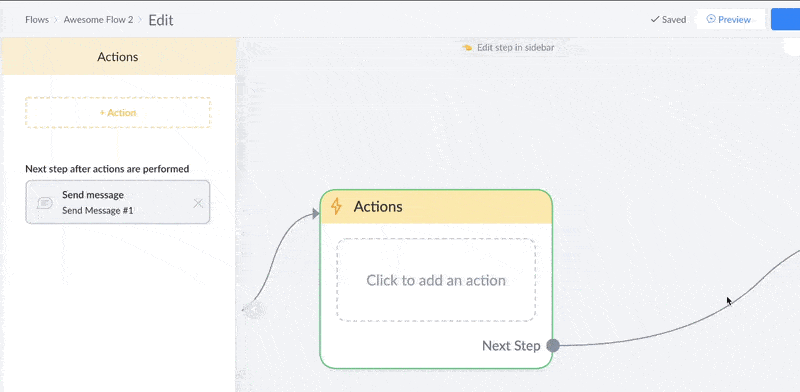800x392 pixels.
Task: Click the message bubble icon beside Send message
Action: tap(45, 203)
